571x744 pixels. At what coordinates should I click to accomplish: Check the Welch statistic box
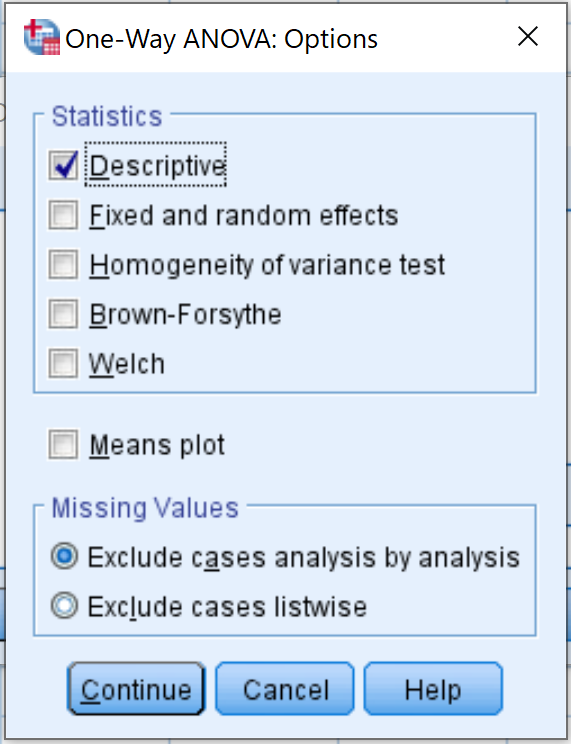tap(63, 363)
